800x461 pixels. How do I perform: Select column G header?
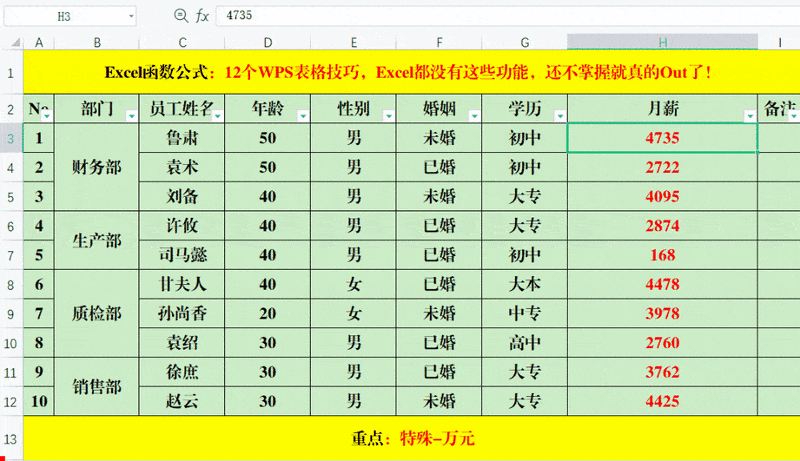[x=524, y=42]
